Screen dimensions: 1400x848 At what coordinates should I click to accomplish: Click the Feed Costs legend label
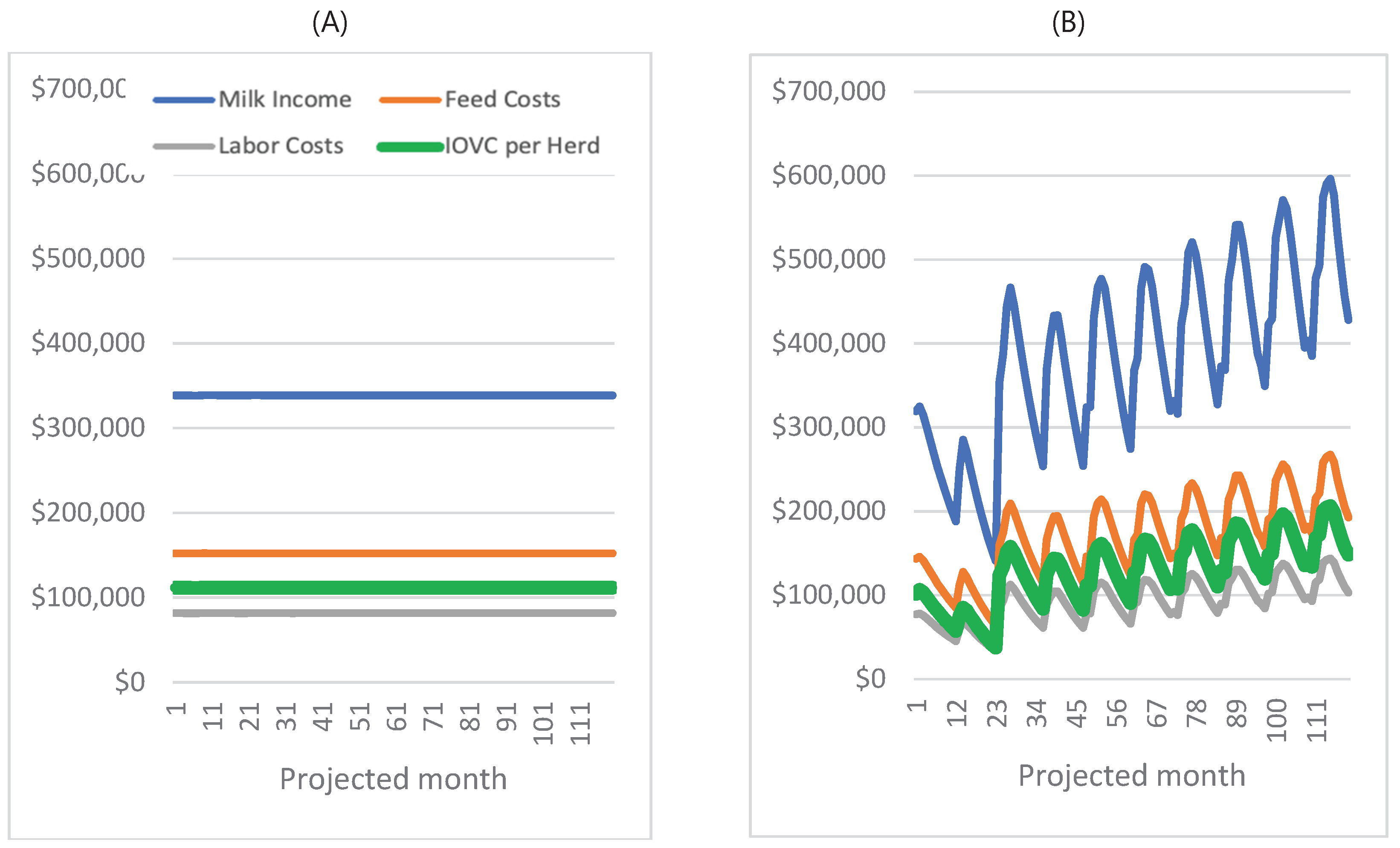[502, 99]
